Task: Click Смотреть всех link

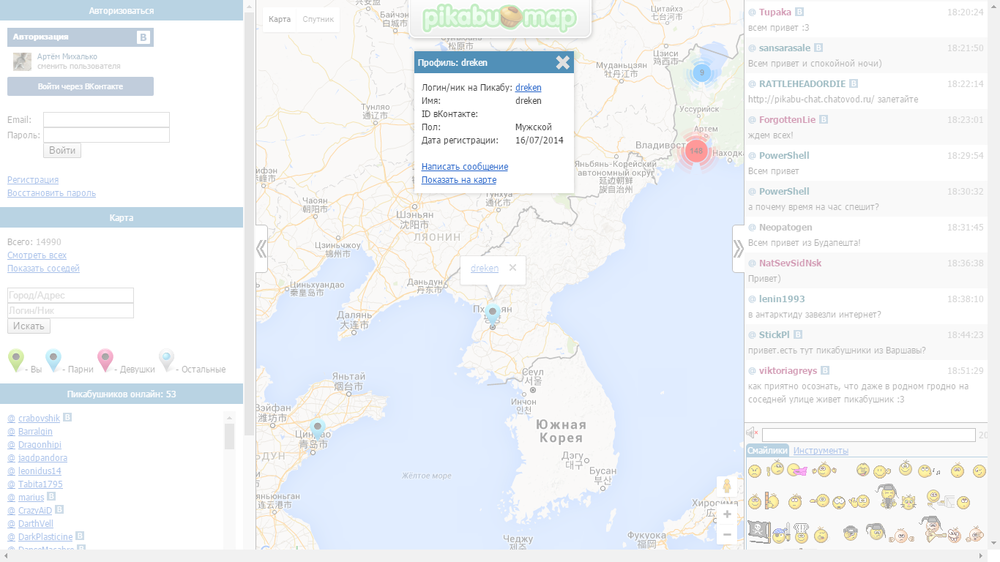Action: point(36,255)
